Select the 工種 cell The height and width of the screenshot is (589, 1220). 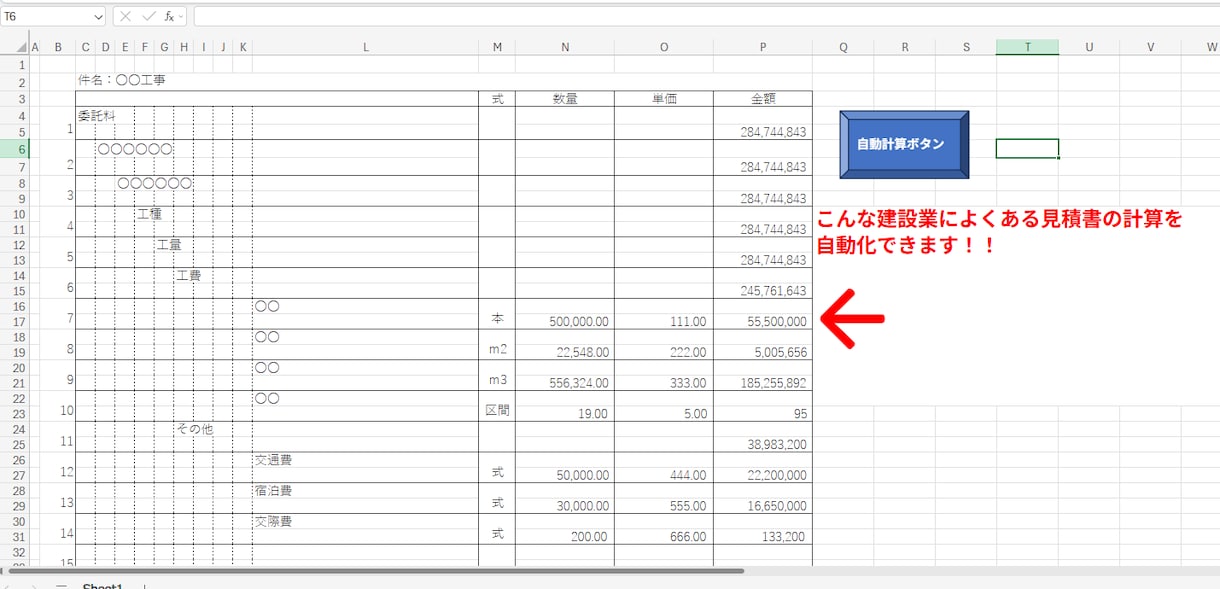[x=149, y=214]
